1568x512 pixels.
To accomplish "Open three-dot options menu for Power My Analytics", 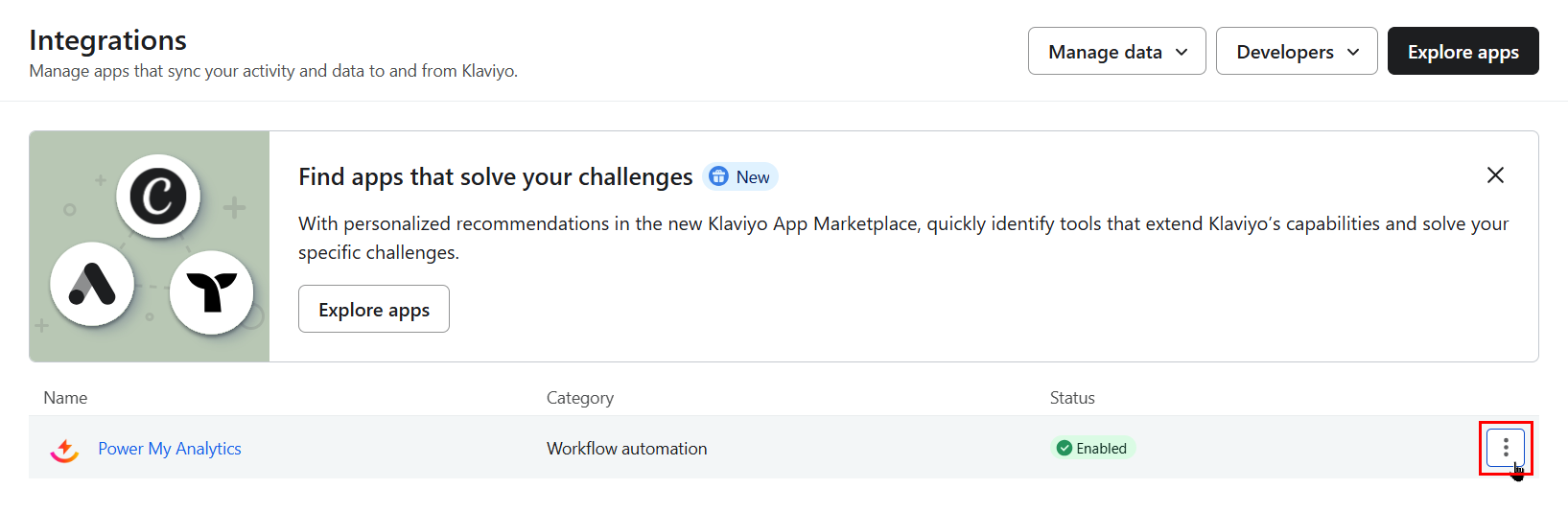I will click(1505, 448).
